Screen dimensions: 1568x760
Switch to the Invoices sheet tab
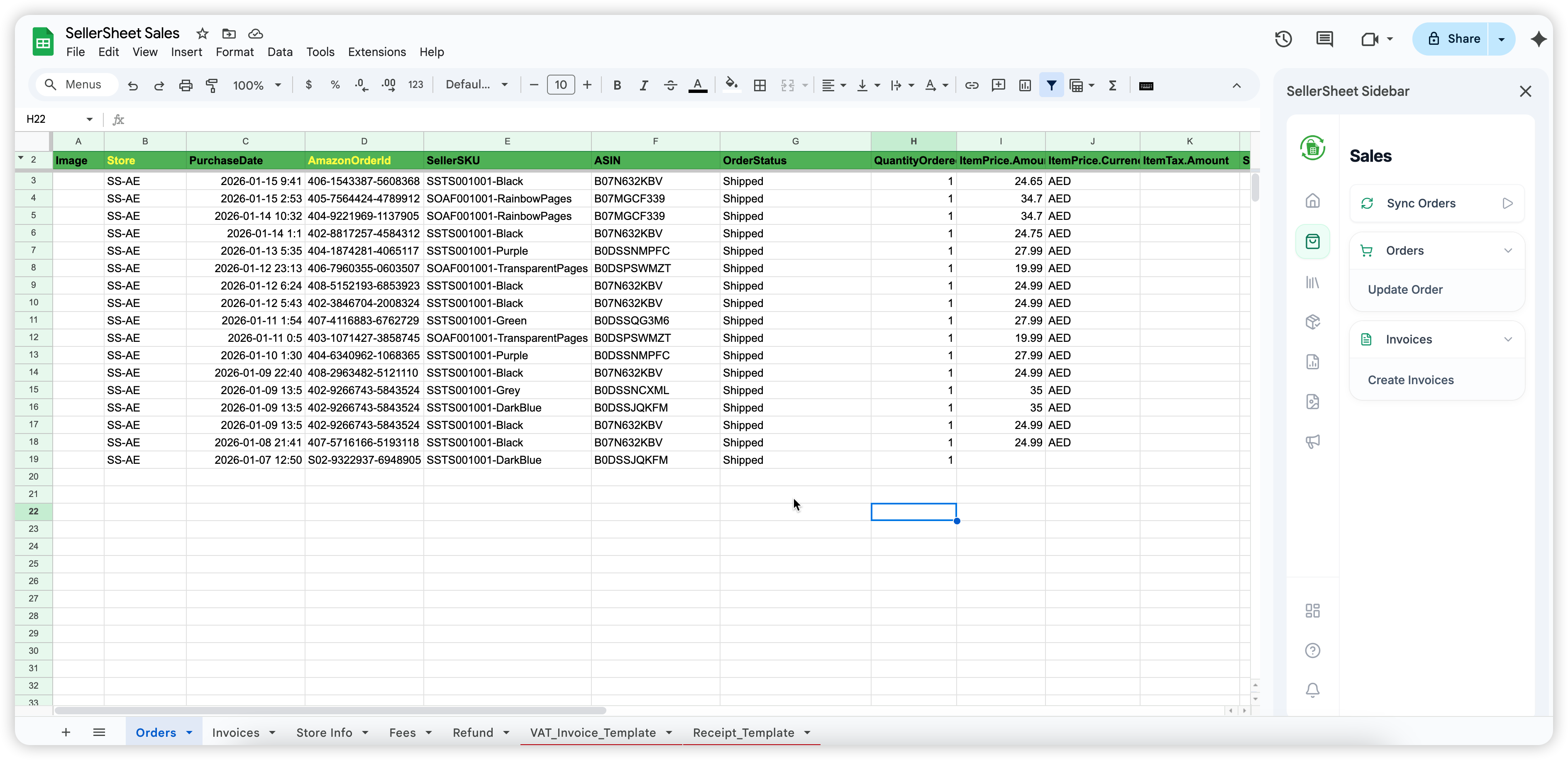(x=237, y=733)
